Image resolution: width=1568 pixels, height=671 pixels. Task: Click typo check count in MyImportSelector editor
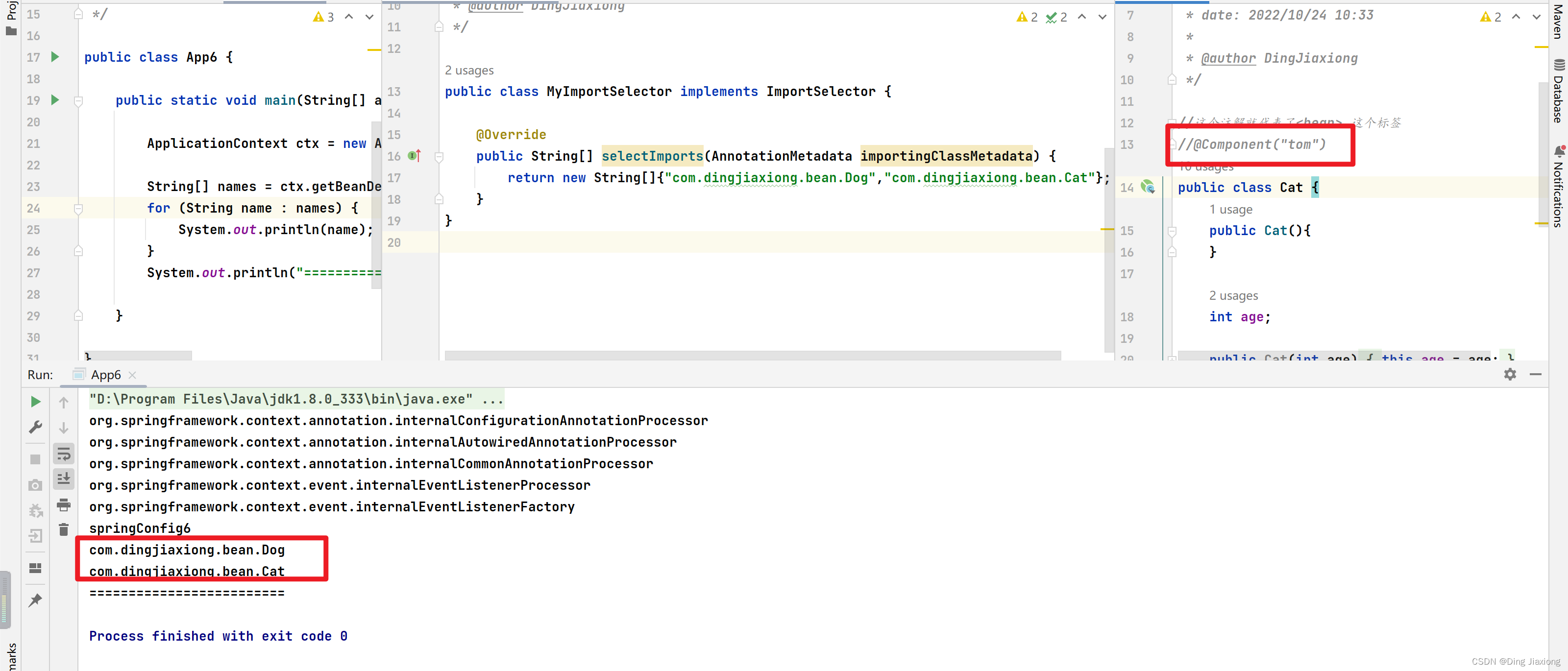1057,17
